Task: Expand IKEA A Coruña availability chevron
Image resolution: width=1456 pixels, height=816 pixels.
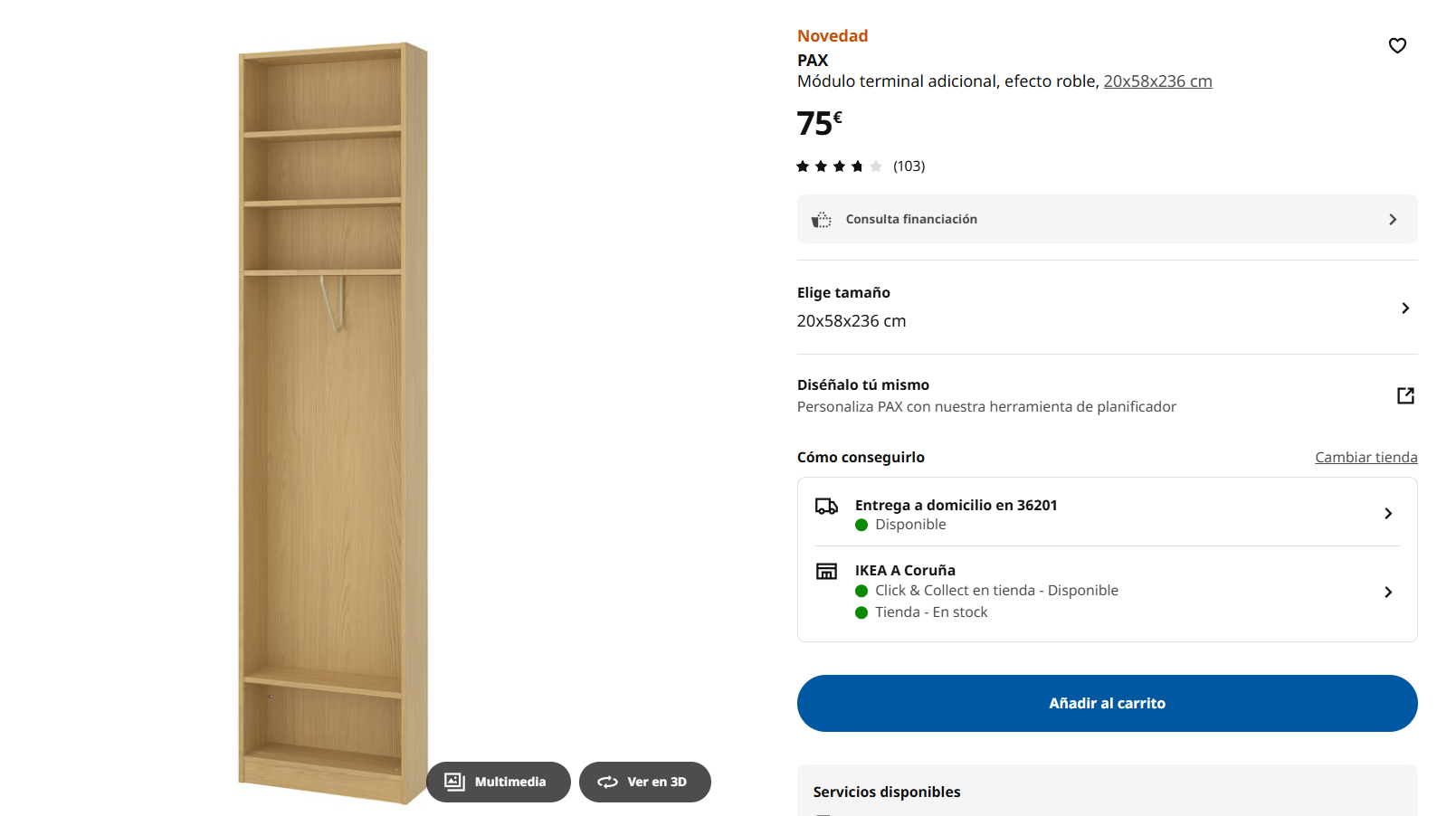Action: (1388, 593)
